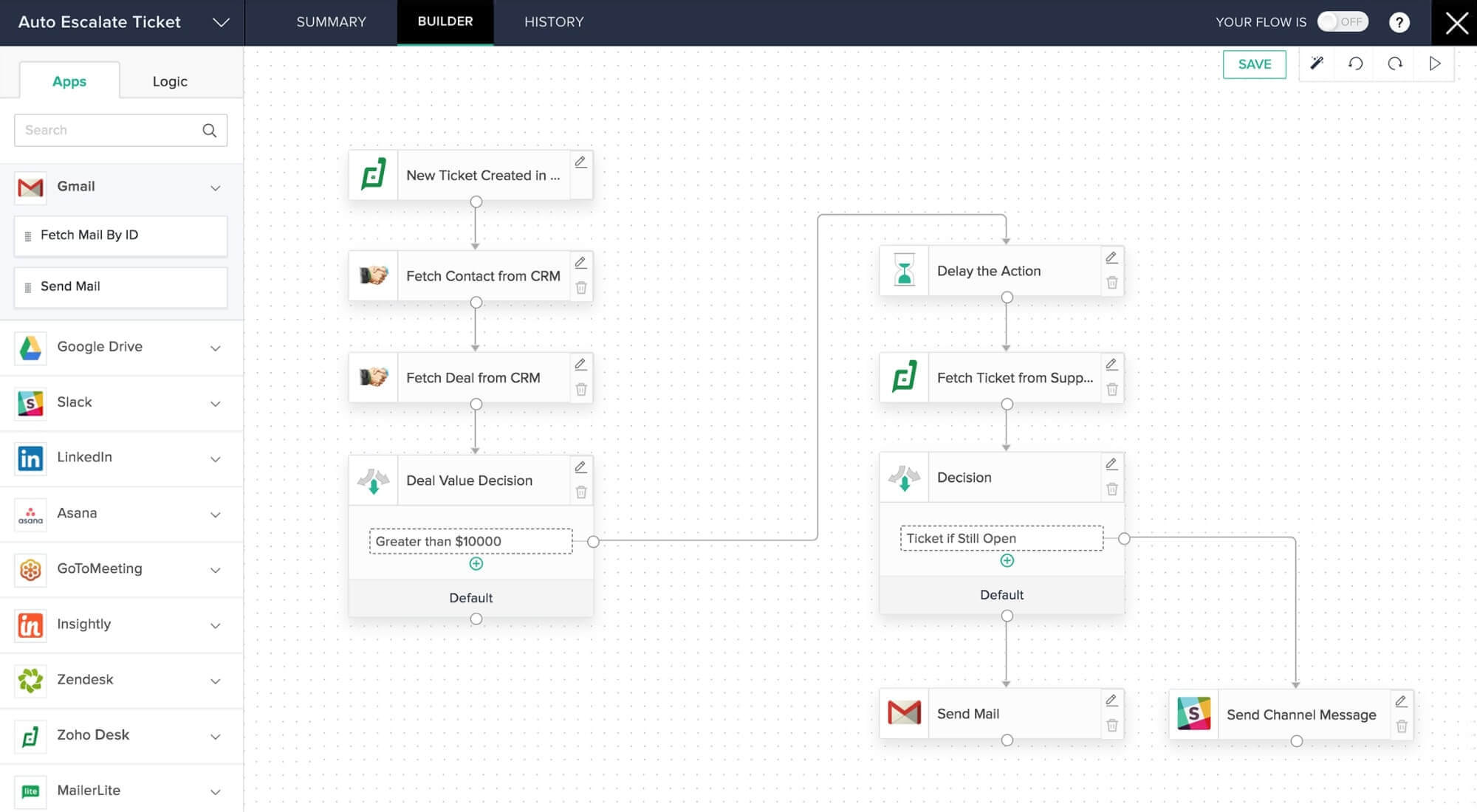Run the flow with the play icon

[1434, 63]
